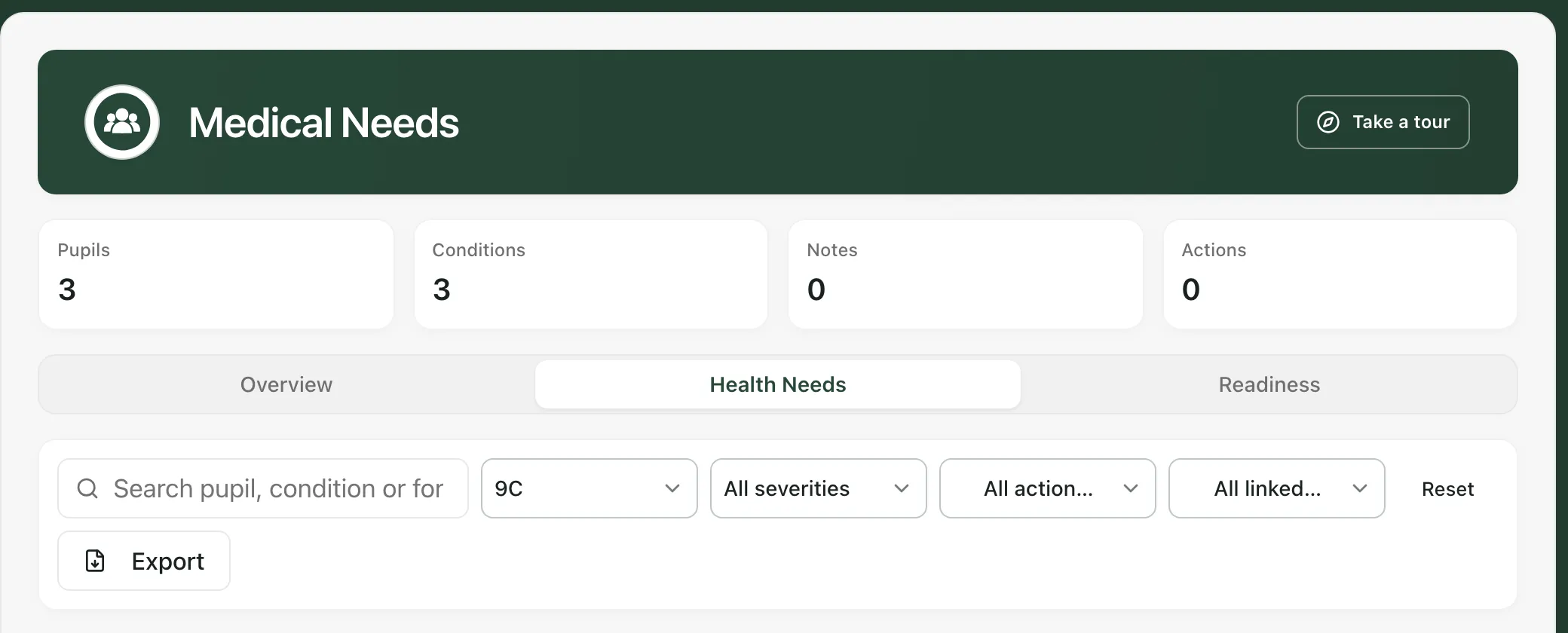Expand the All action filter dropdown
This screenshot has width=1568, height=633.
[1048, 488]
